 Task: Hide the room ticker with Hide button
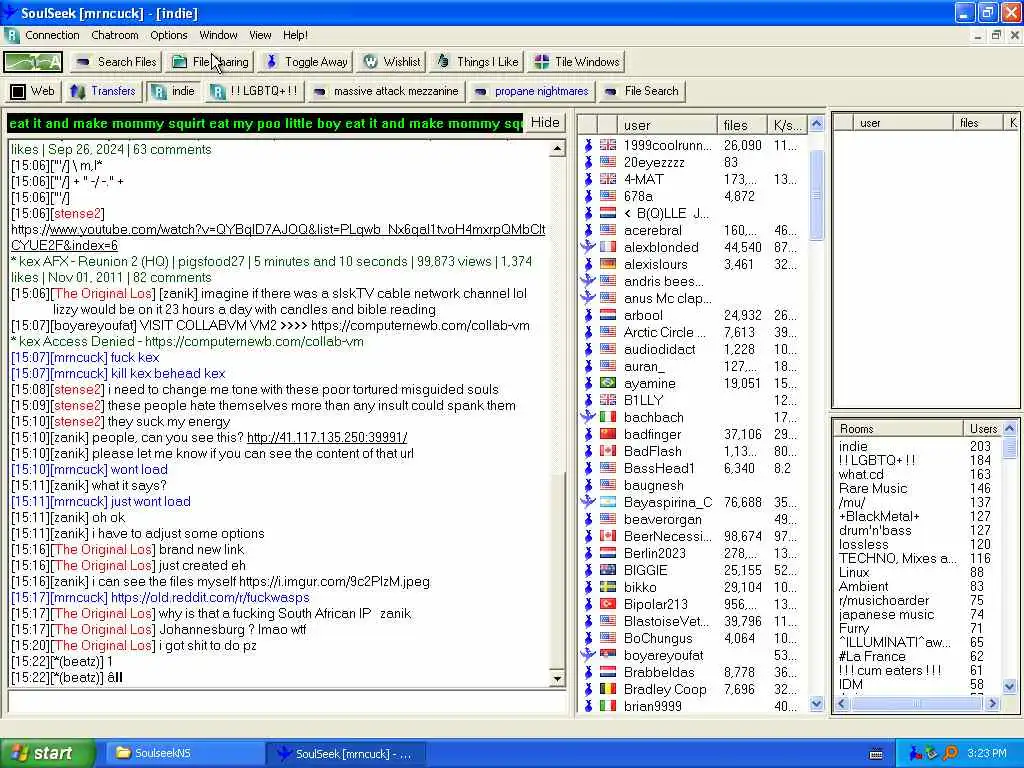pos(545,123)
